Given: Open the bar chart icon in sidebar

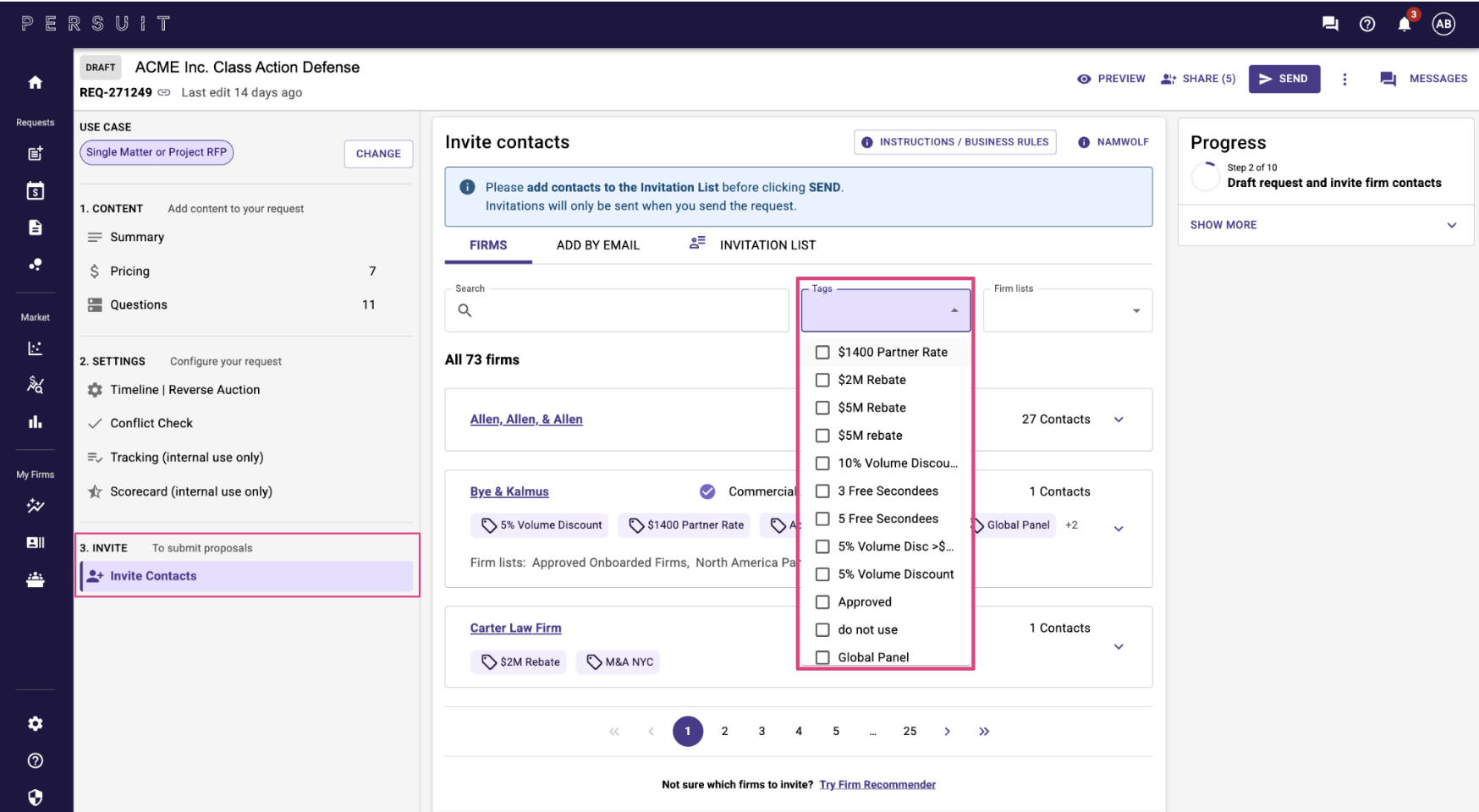Looking at the screenshot, I should 35,421.
